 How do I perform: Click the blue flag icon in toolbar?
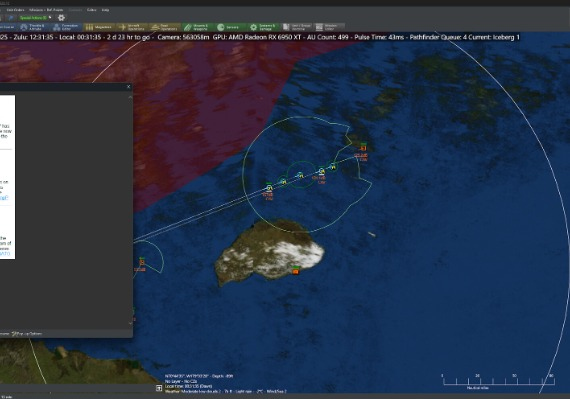[11, 17]
